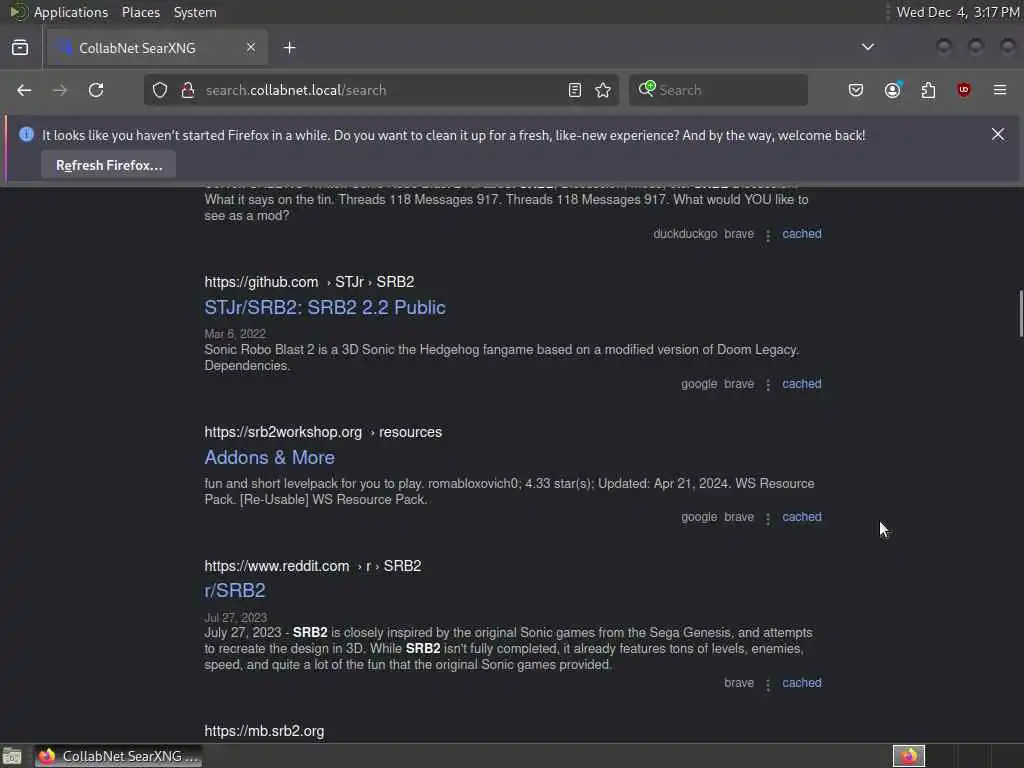The width and height of the screenshot is (1024, 768).
Task: Open the System menu
Action: click(195, 12)
